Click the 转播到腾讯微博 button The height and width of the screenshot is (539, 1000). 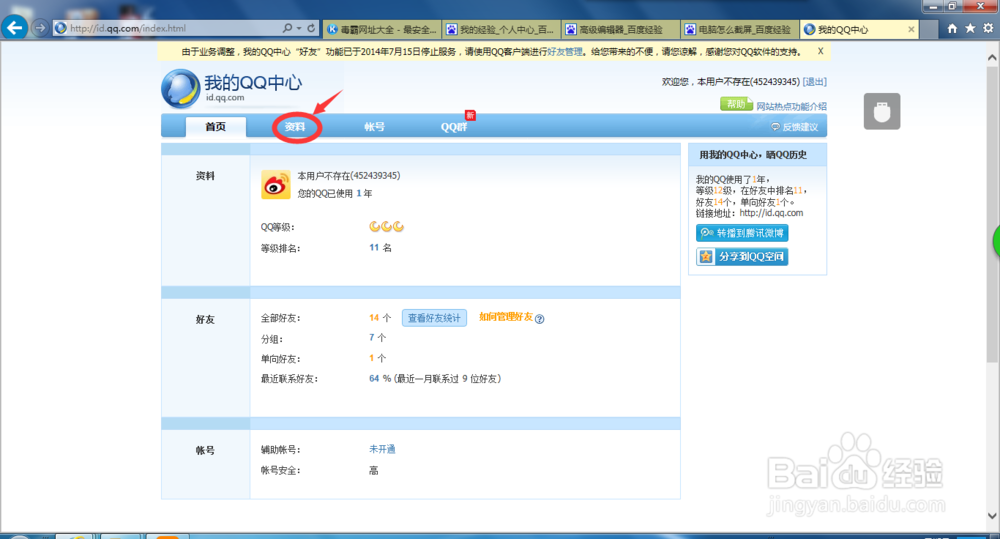point(742,233)
